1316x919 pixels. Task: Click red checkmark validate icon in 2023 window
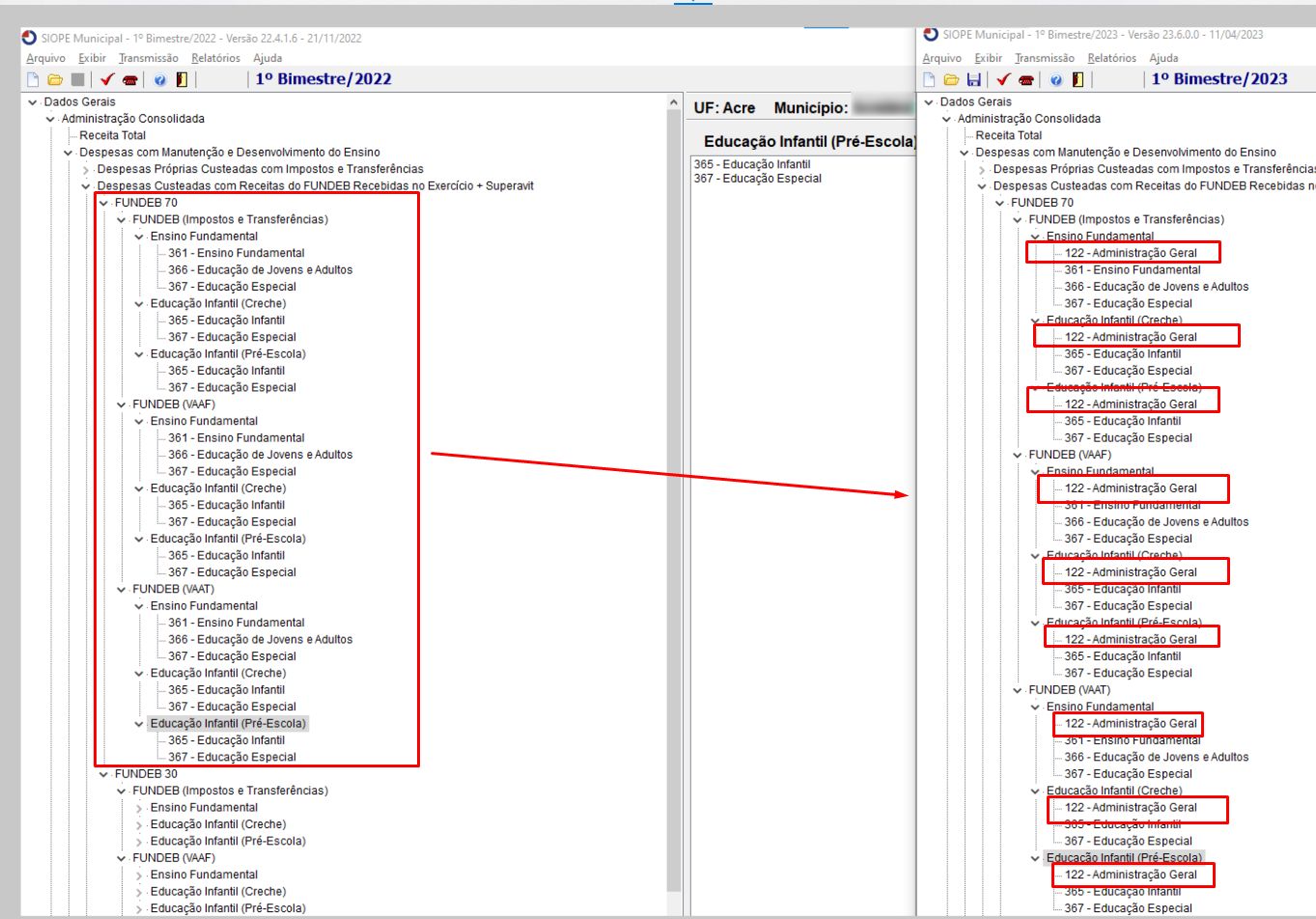(1003, 79)
